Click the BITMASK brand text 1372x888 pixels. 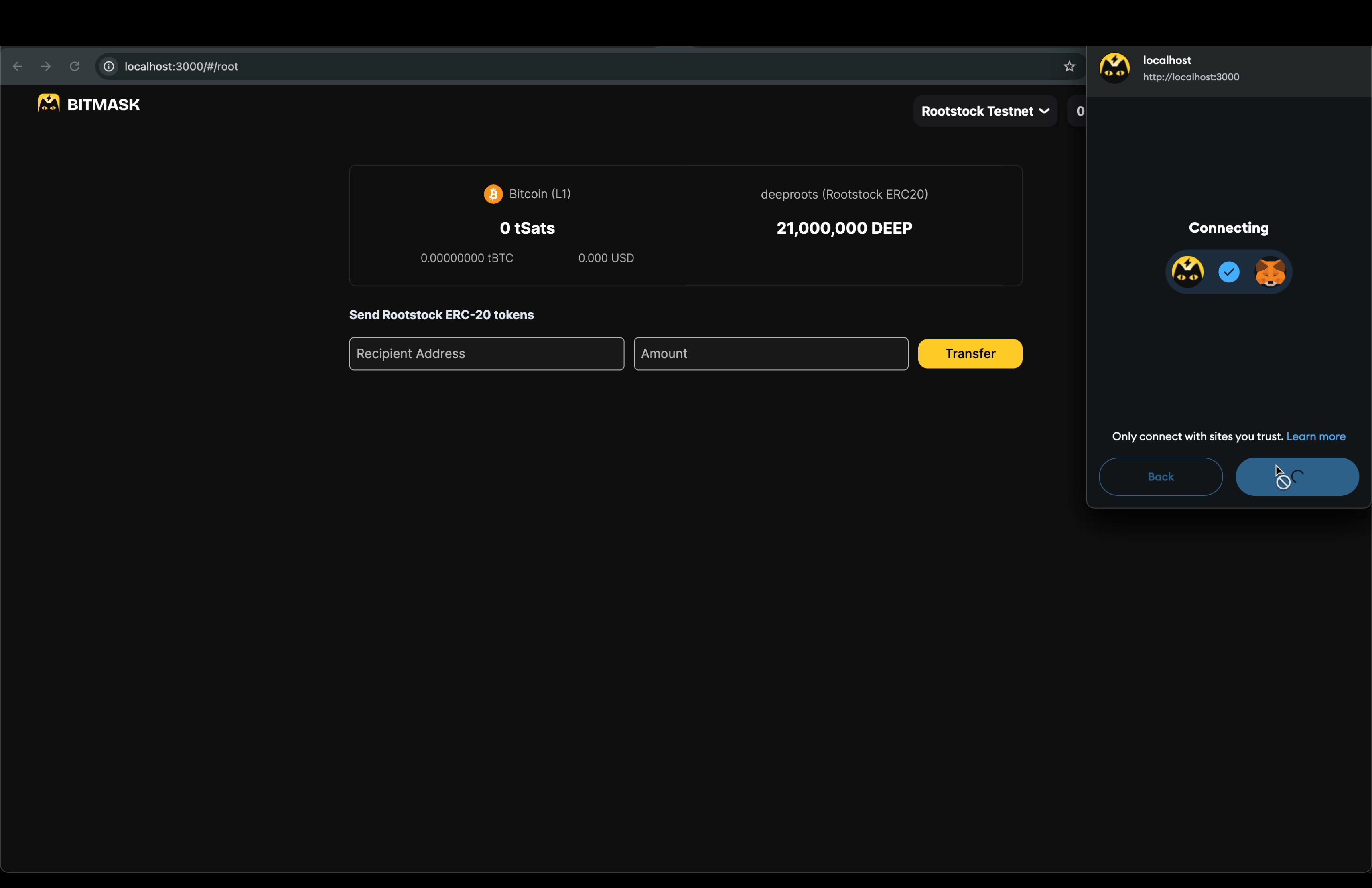[x=104, y=105]
